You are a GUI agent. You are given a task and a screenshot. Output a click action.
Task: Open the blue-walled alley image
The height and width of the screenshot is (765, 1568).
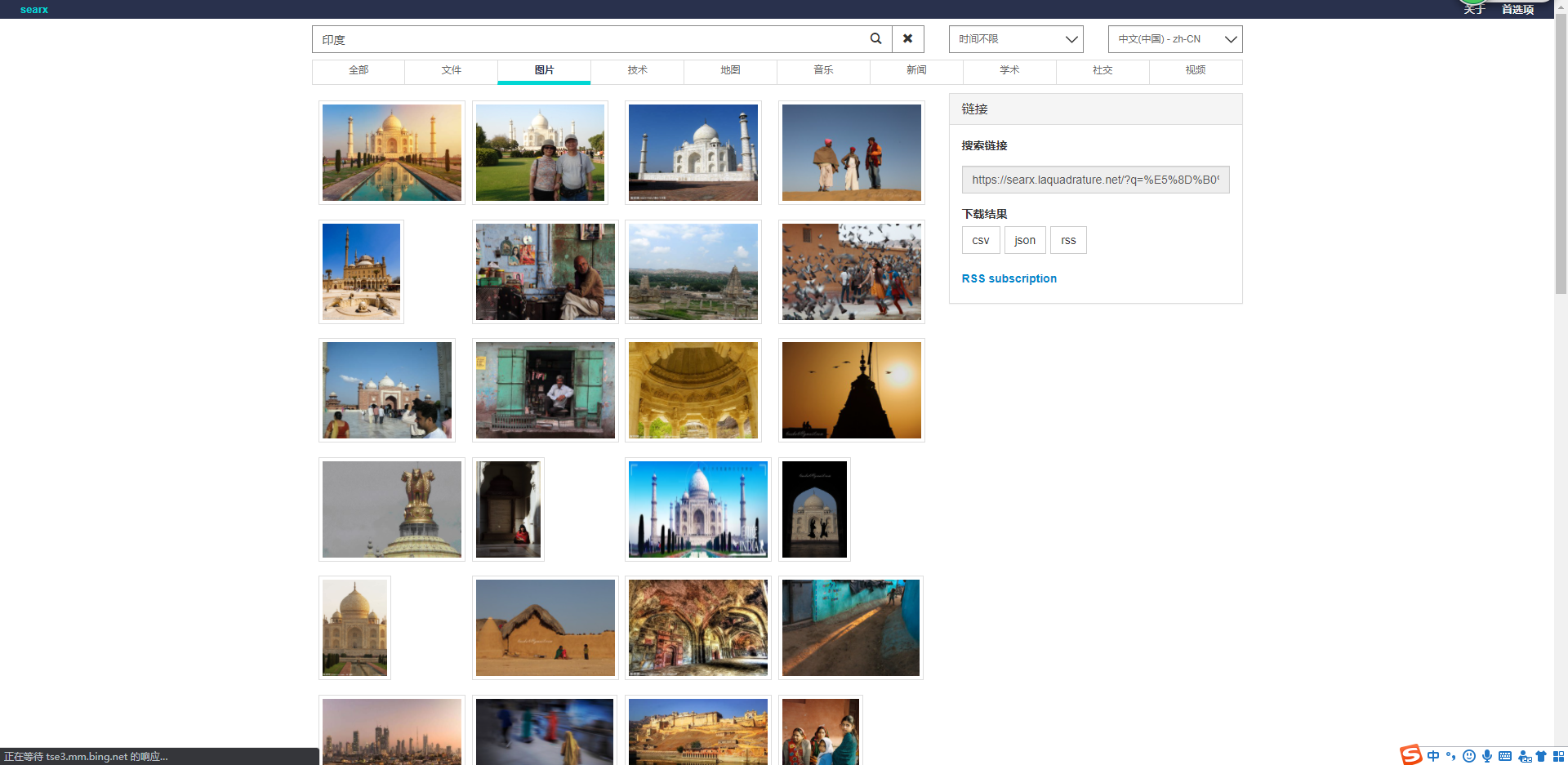pyautogui.click(x=851, y=628)
